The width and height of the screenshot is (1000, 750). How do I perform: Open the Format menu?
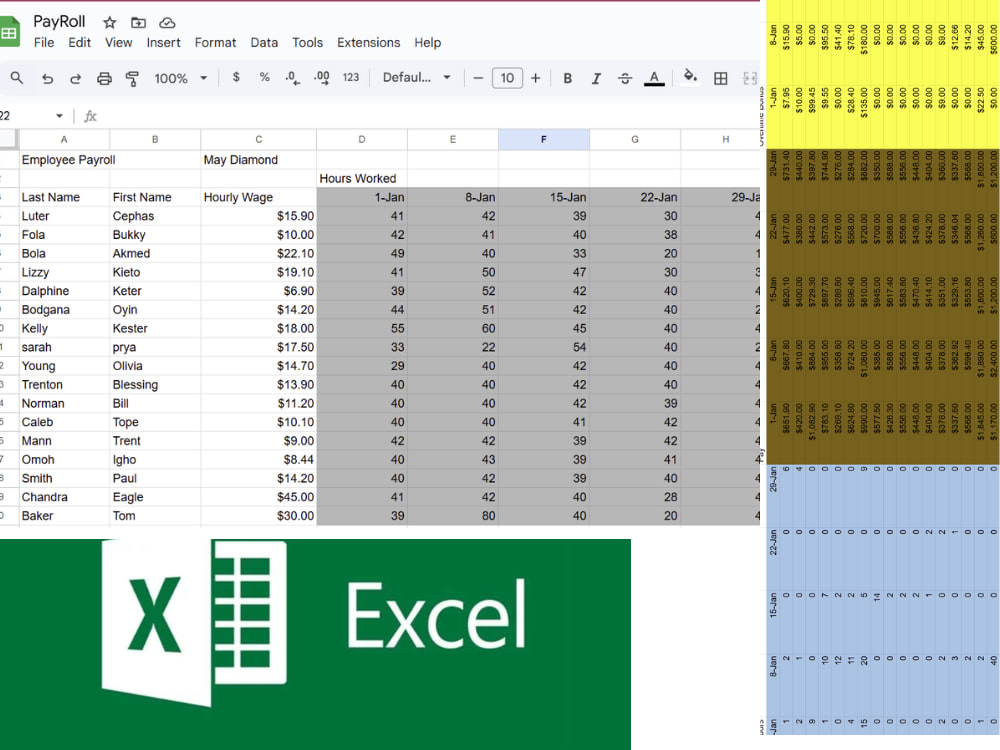(x=216, y=43)
